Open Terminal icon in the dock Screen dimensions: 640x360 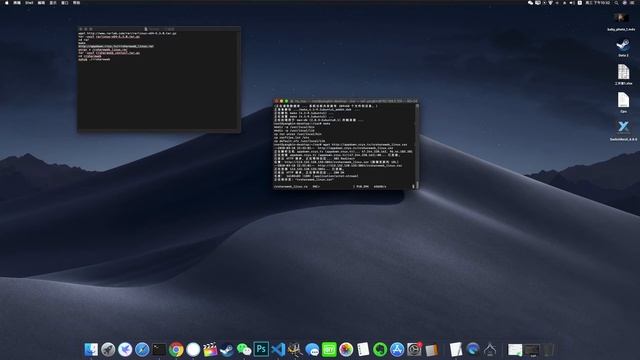point(159,349)
